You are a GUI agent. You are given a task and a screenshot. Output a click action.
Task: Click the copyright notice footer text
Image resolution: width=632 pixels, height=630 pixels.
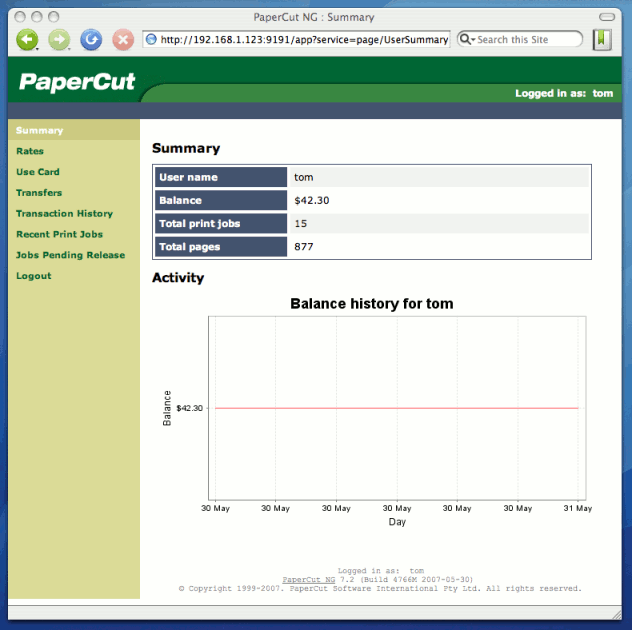[380, 588]
